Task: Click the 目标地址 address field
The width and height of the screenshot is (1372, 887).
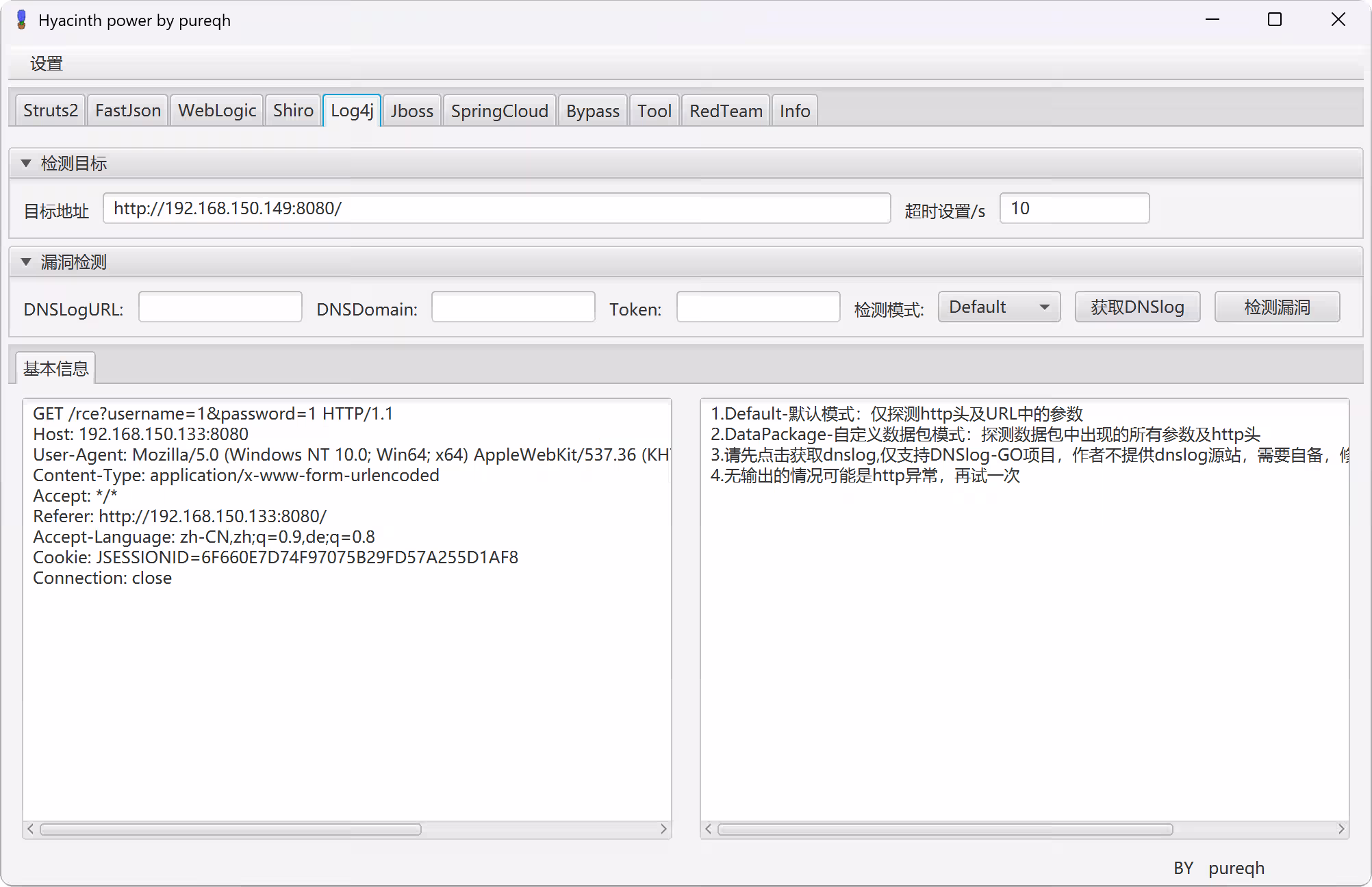Action: [x=496, y=208]
